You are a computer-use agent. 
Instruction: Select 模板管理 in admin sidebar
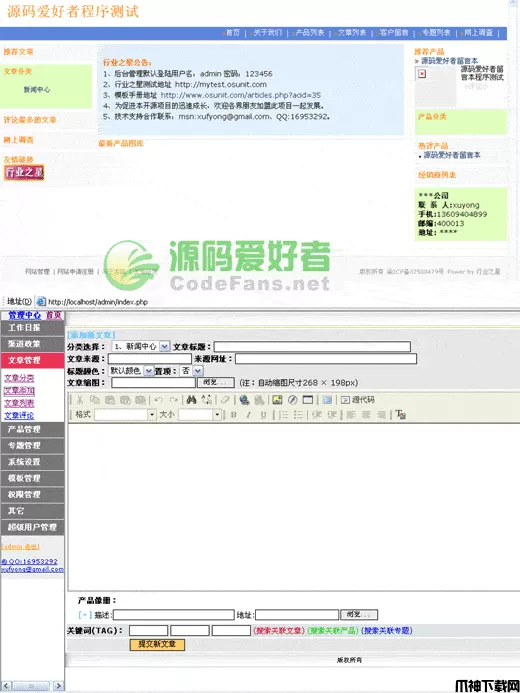(x=32, y=478)
